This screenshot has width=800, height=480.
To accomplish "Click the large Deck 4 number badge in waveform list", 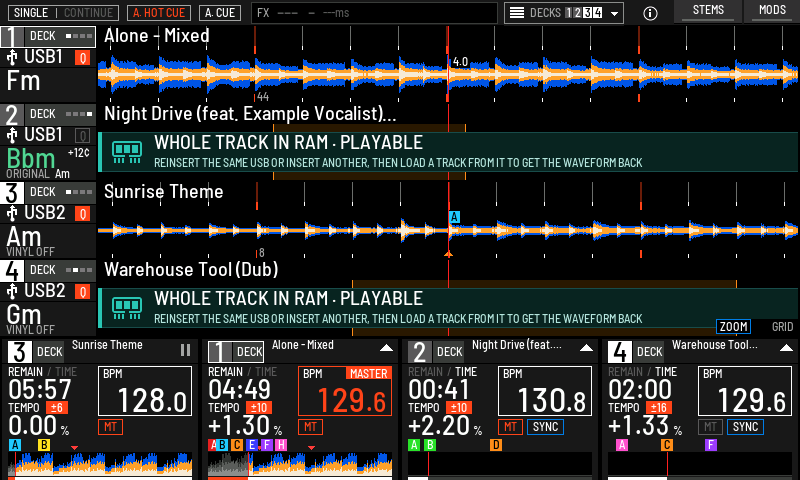I will [x=12, y=271].
